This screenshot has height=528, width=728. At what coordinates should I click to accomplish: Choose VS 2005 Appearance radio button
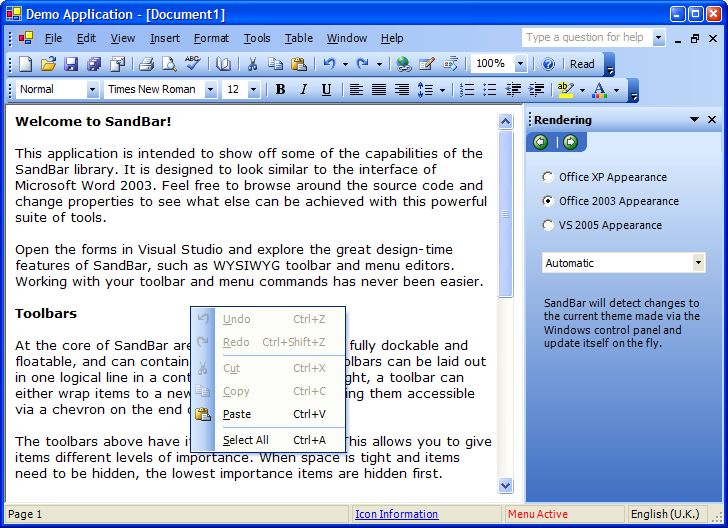pyautogui.click(x=548, y=225)
